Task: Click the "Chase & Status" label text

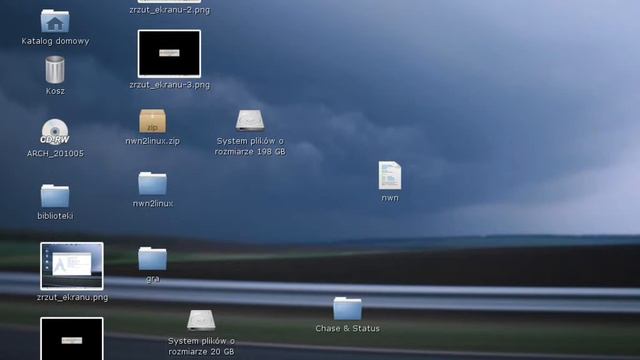Action: [347, 328]
